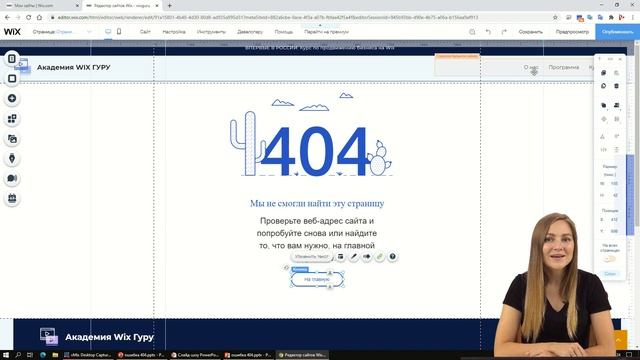Click the Y position field
Screen dimensions: 640x360
pyautogui.click(x=614, y=231)
